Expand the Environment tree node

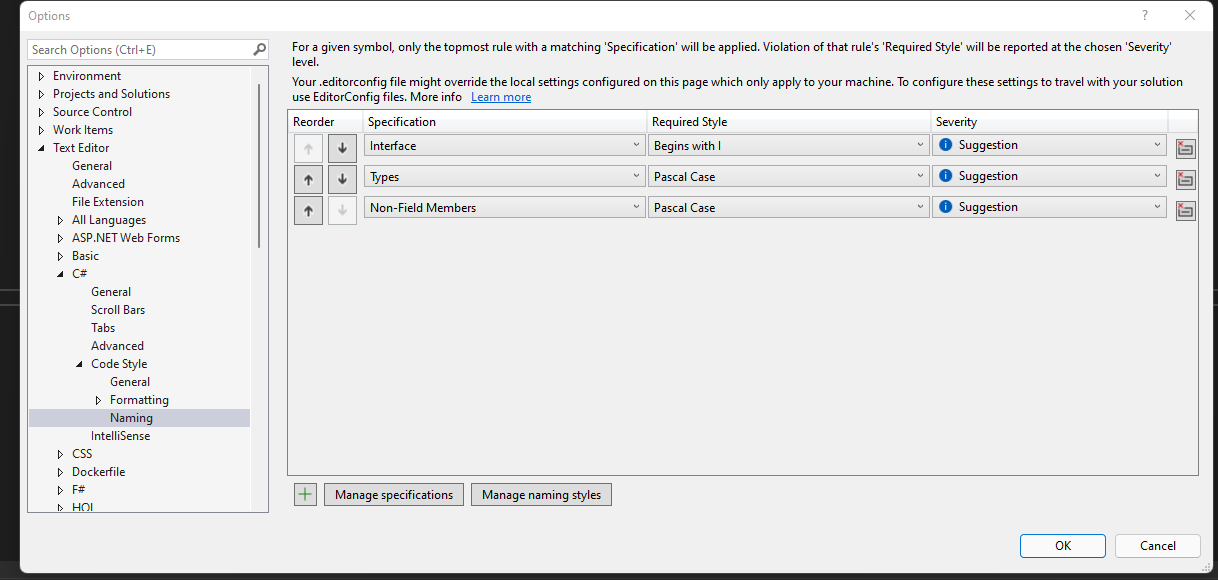(41, 75)
